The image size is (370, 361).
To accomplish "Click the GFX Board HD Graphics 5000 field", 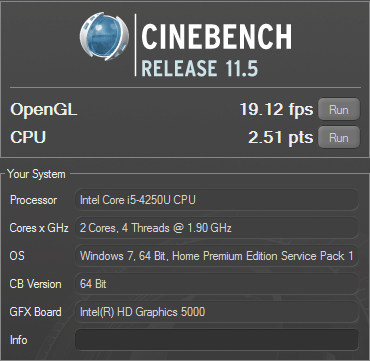I will (217, 312).
